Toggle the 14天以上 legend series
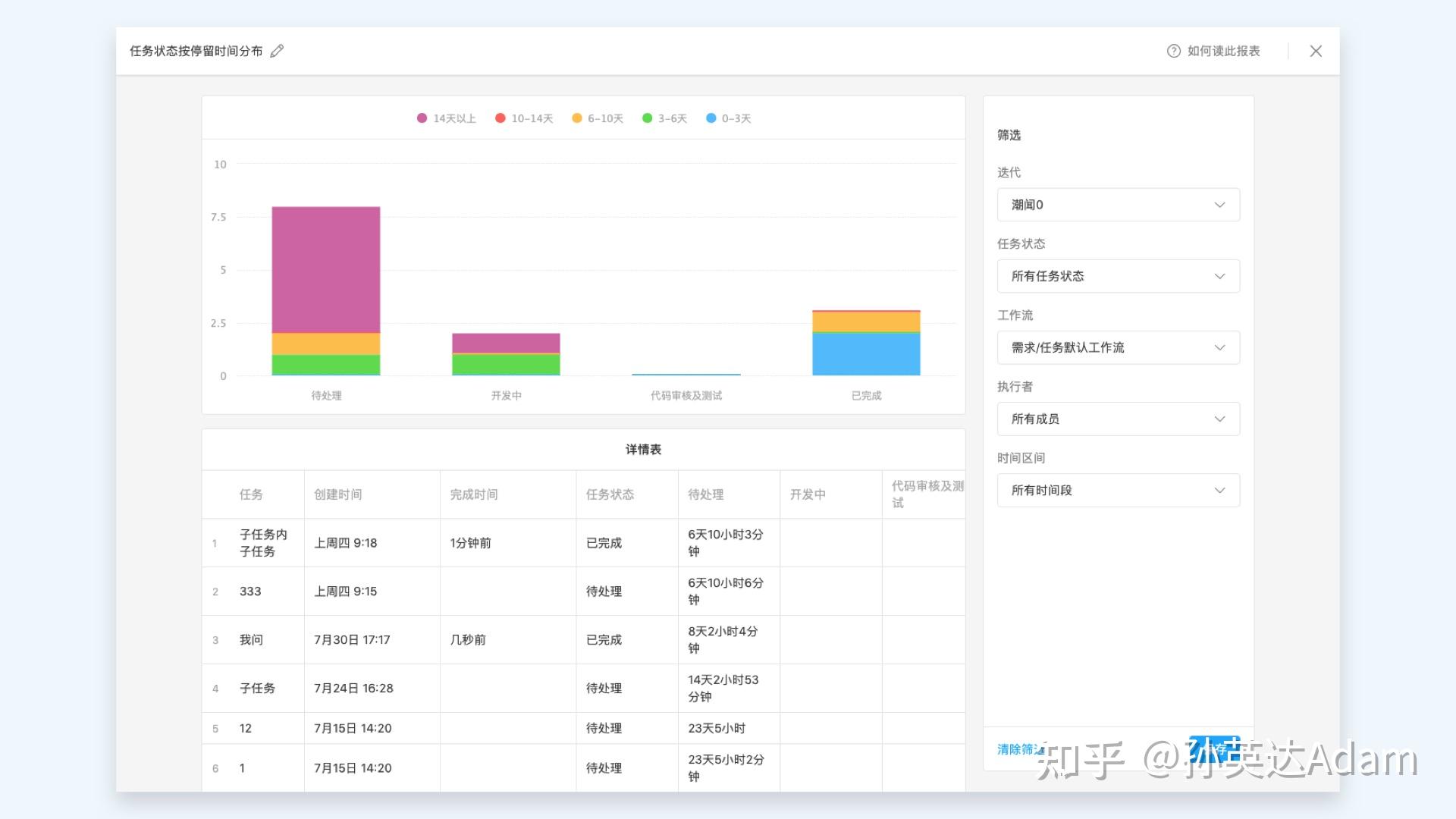The height and width of the screenshot is (819, 1456). pos(447,118)
